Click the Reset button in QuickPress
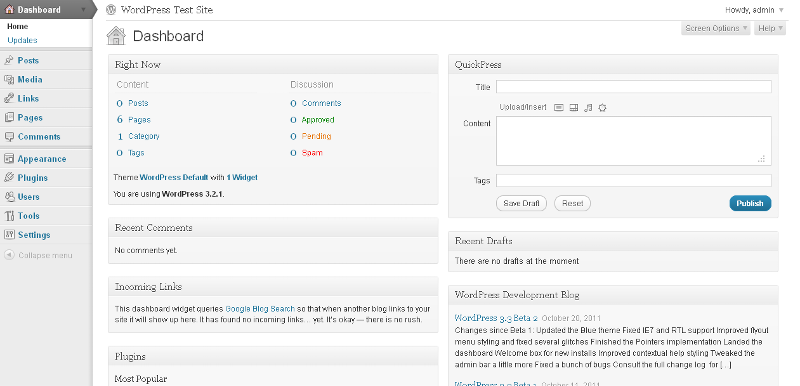The height and width of the screenshot is (386, 800). pos(572,203)
